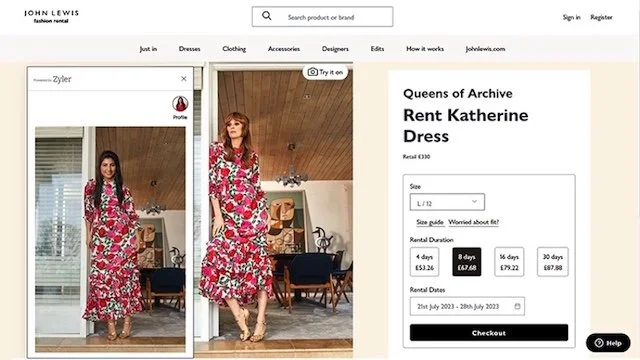
Task: Open the Dresses menu
Action: 189,49
